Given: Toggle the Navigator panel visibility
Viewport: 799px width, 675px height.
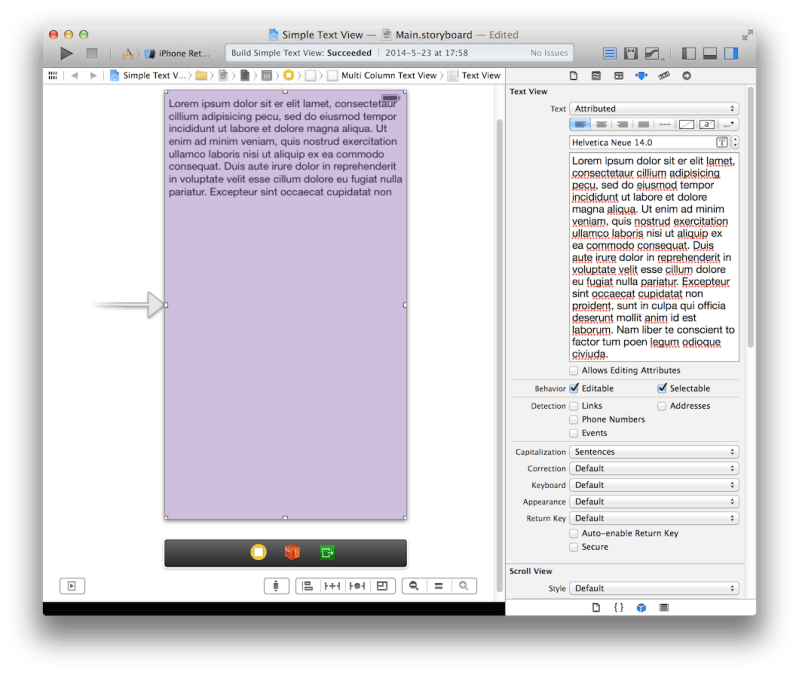Looking at the screenshot, I should (688, 53).
